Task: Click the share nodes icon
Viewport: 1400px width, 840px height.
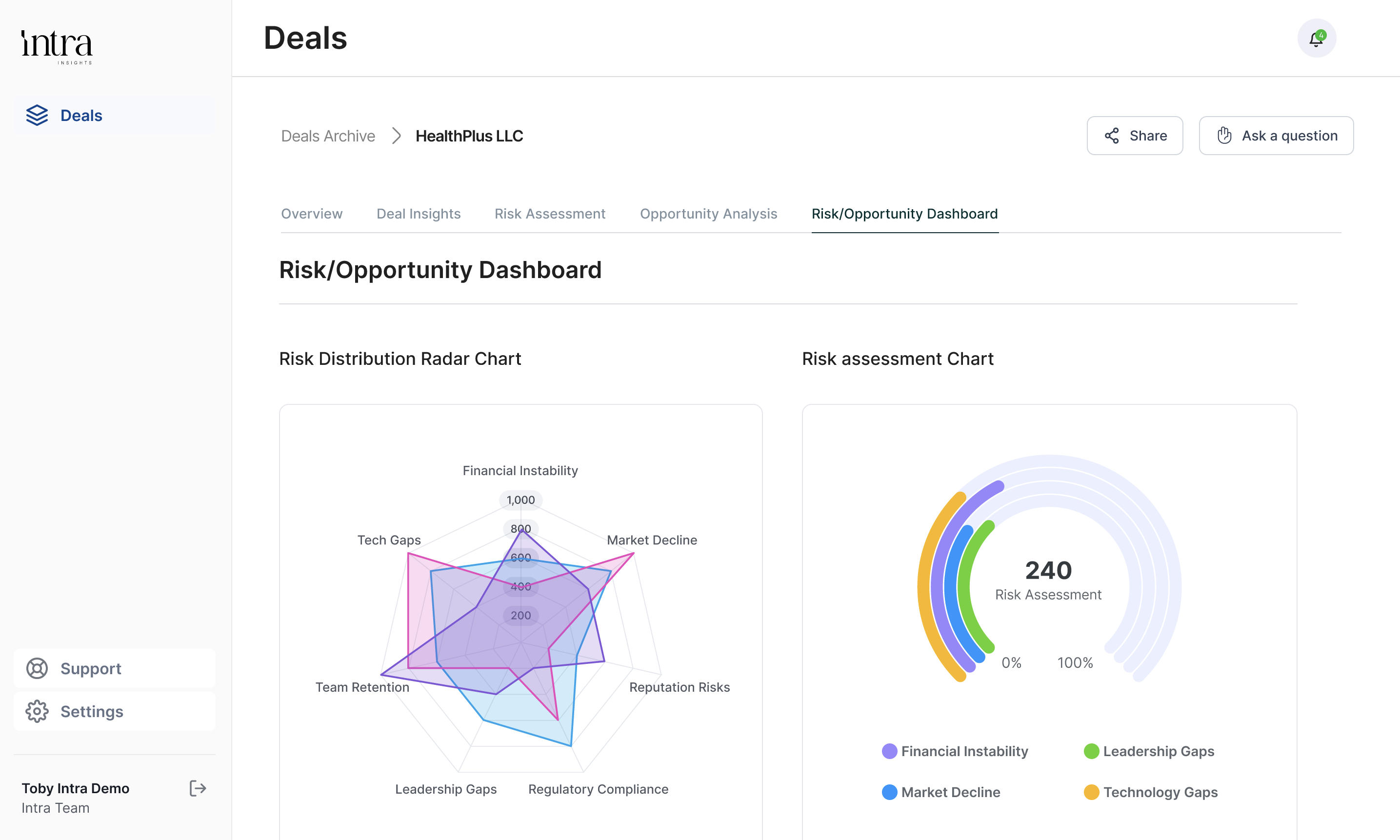Action: point(1112,136)
